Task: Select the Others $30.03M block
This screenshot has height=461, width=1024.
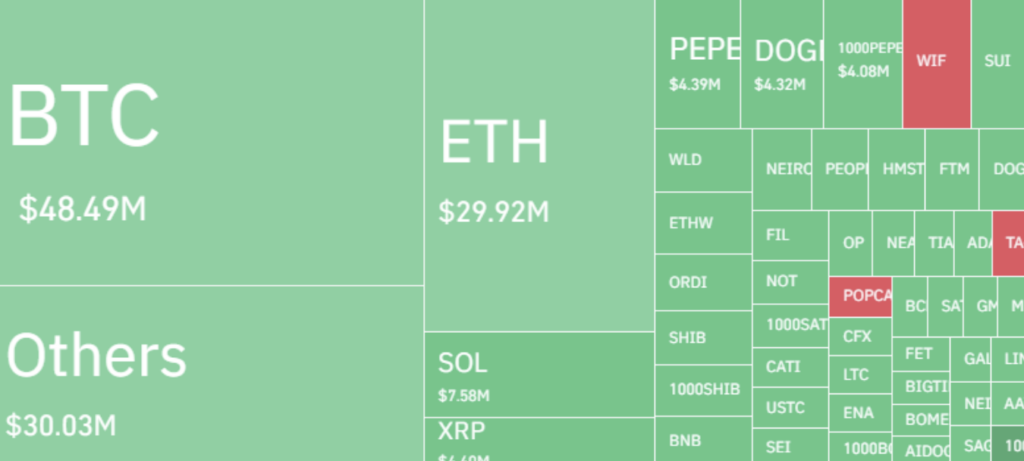Action: (x=211, y=373)
